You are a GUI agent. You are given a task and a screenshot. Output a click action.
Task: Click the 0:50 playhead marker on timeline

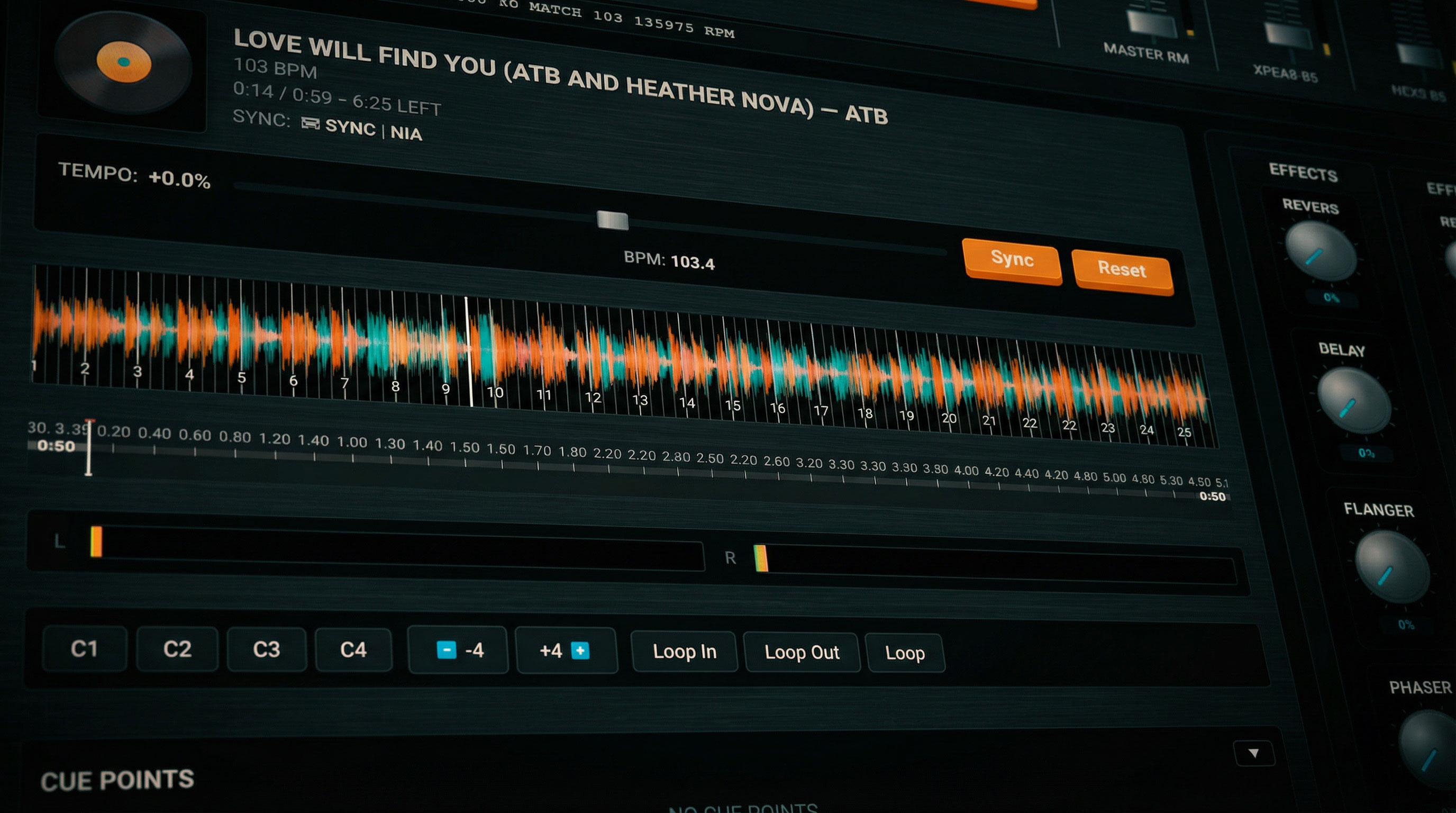click(x=88, y=447)
